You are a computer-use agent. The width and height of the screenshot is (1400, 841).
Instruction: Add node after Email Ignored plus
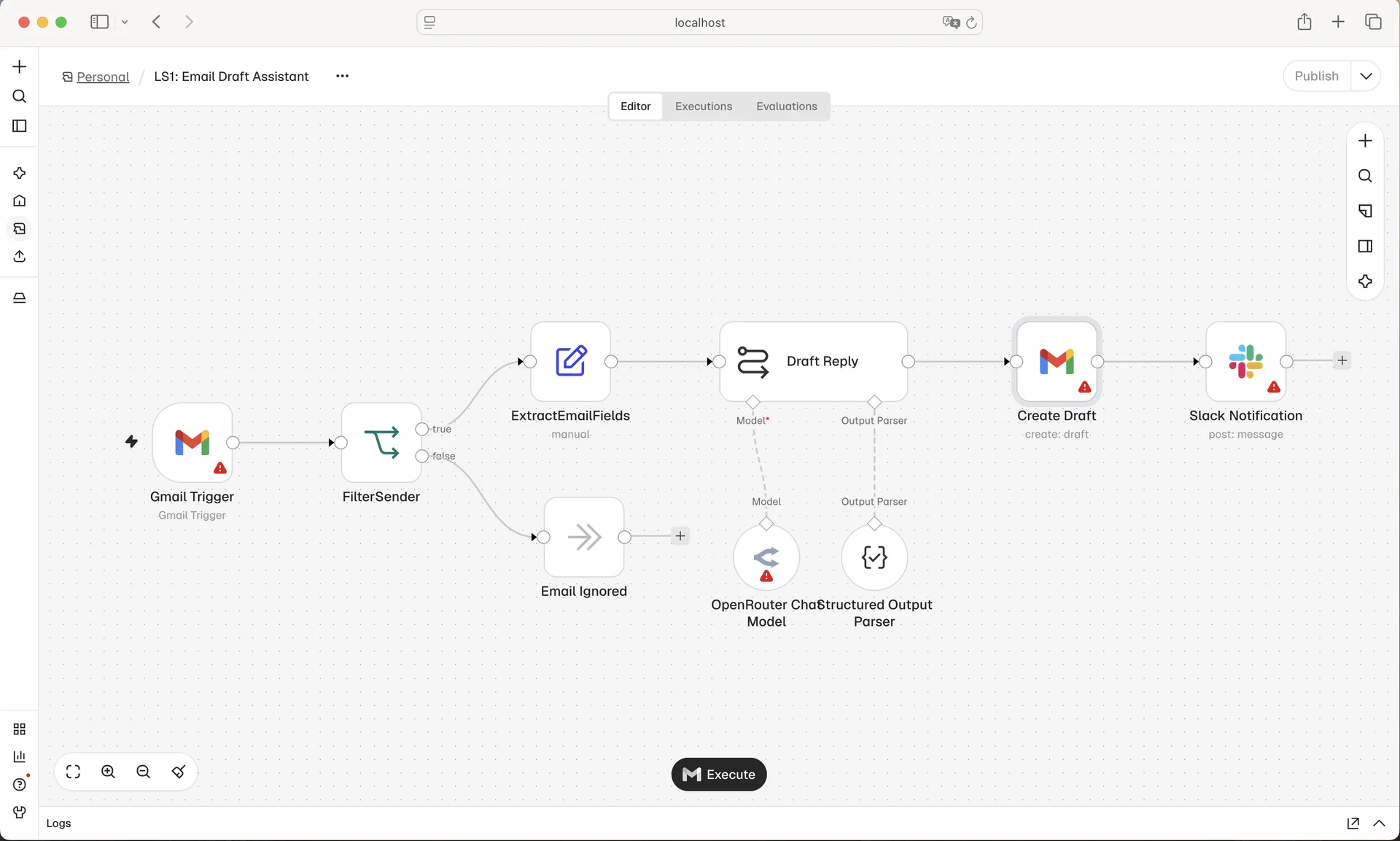(x=680, y=536)
